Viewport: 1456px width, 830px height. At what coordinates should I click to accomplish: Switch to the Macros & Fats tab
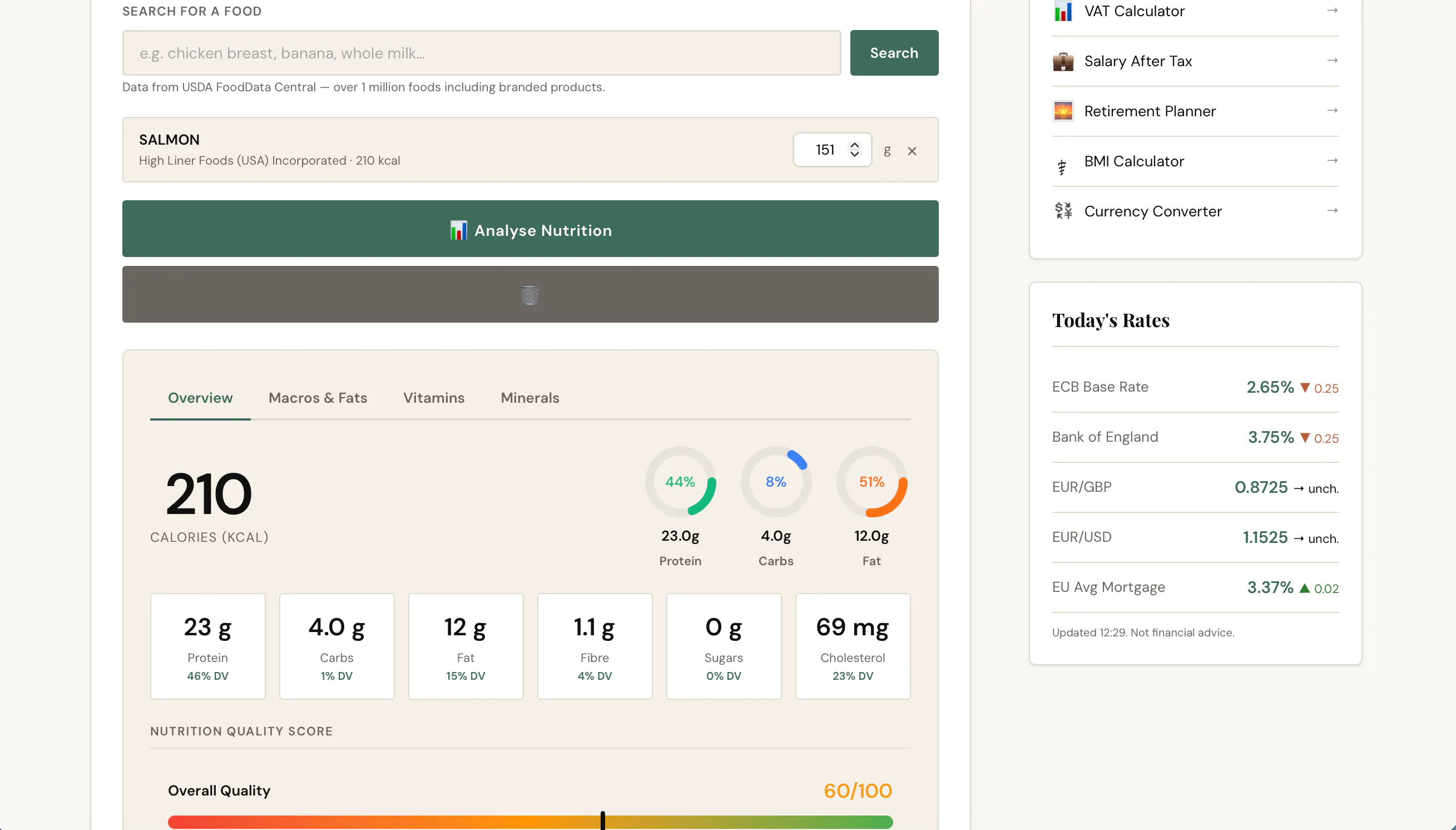click(x=318, y=398)
